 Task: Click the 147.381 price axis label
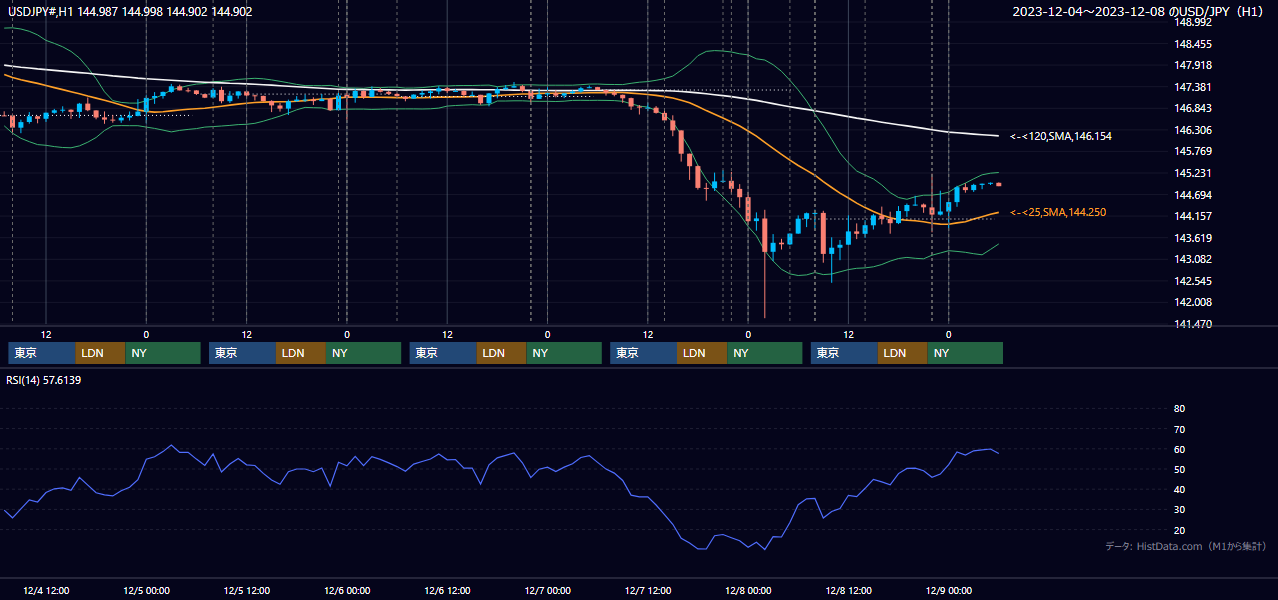[1193, 87]
